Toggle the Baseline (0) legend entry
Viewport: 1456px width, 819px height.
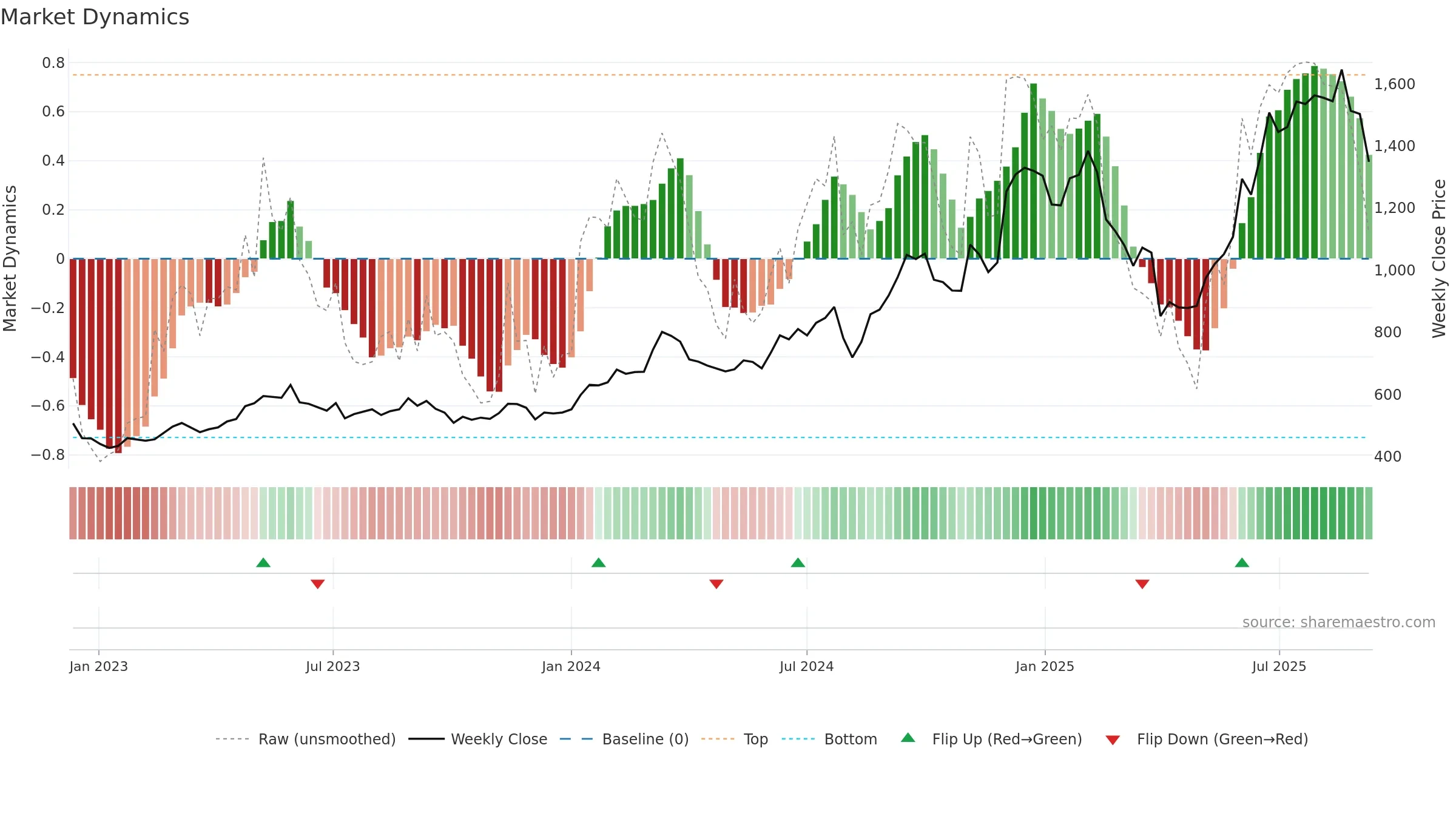[624, 739]
